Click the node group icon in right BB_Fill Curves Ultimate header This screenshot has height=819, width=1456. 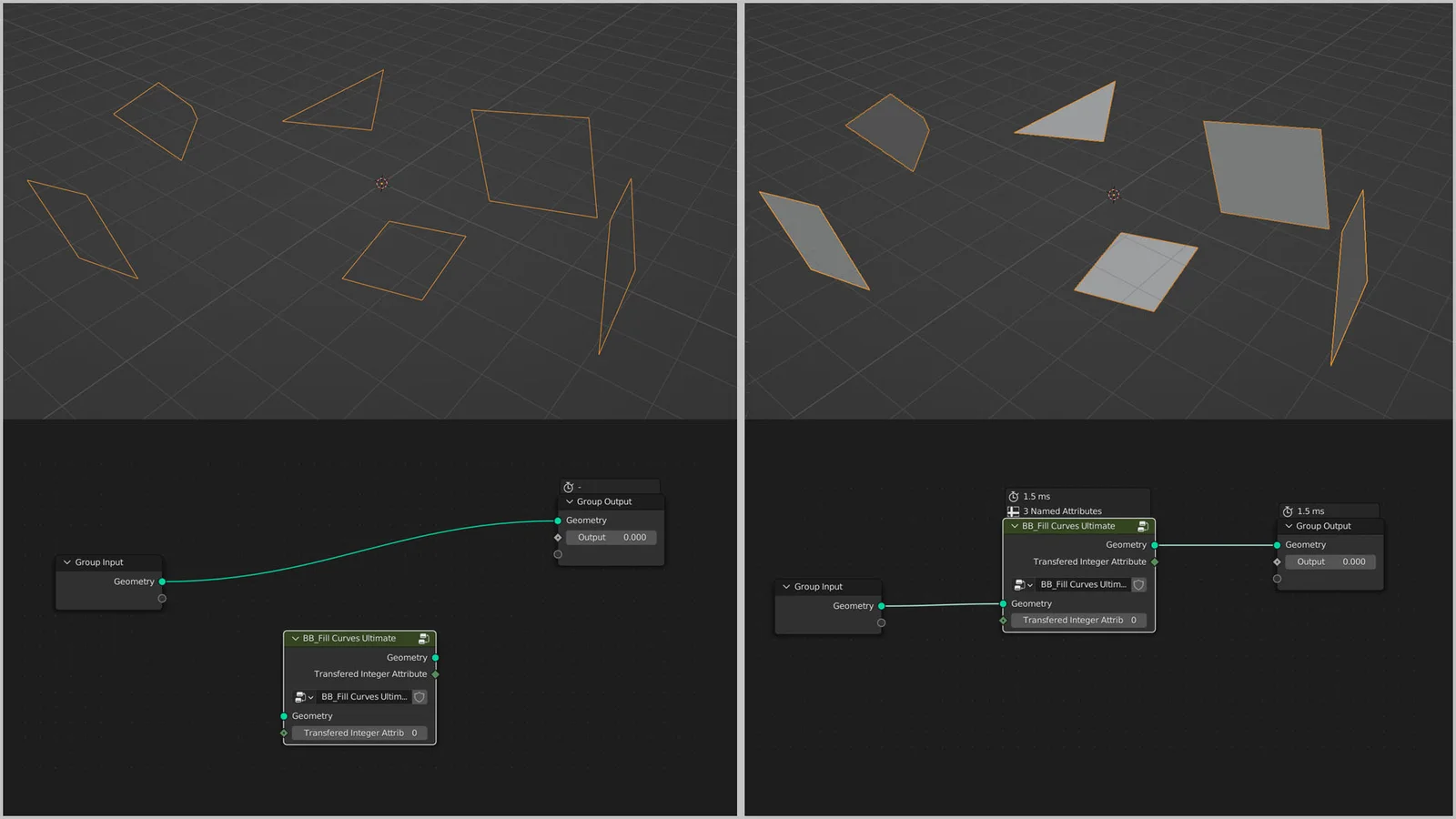point(1141,526)
